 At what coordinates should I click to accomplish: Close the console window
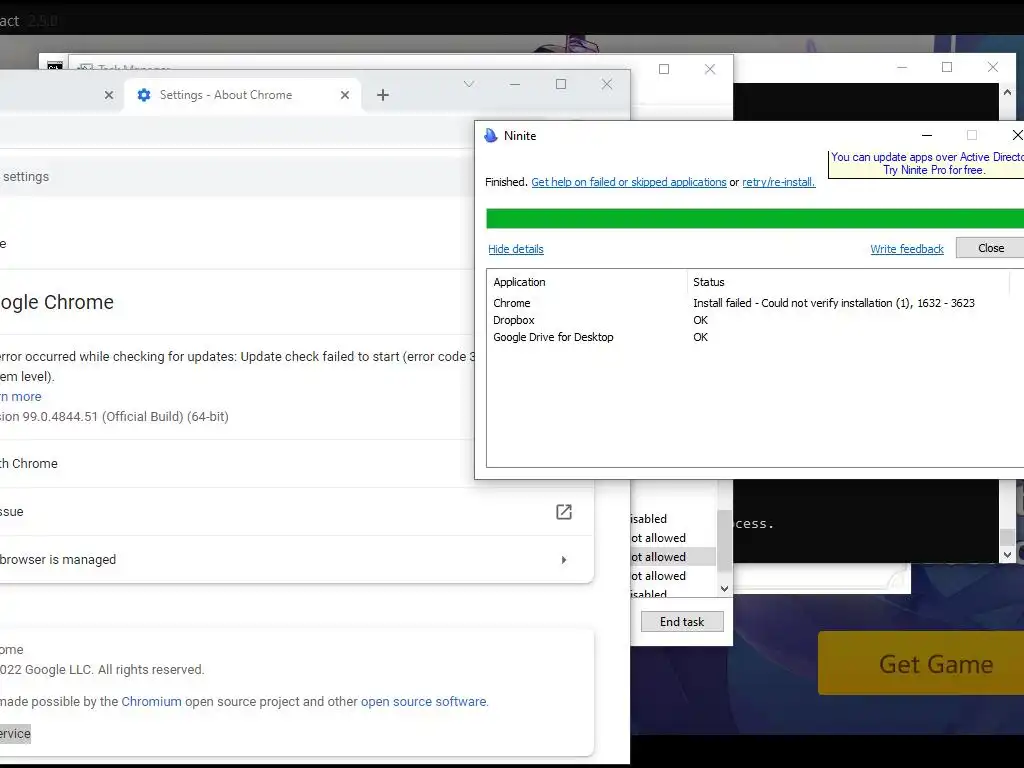click(x=993, y=67)
